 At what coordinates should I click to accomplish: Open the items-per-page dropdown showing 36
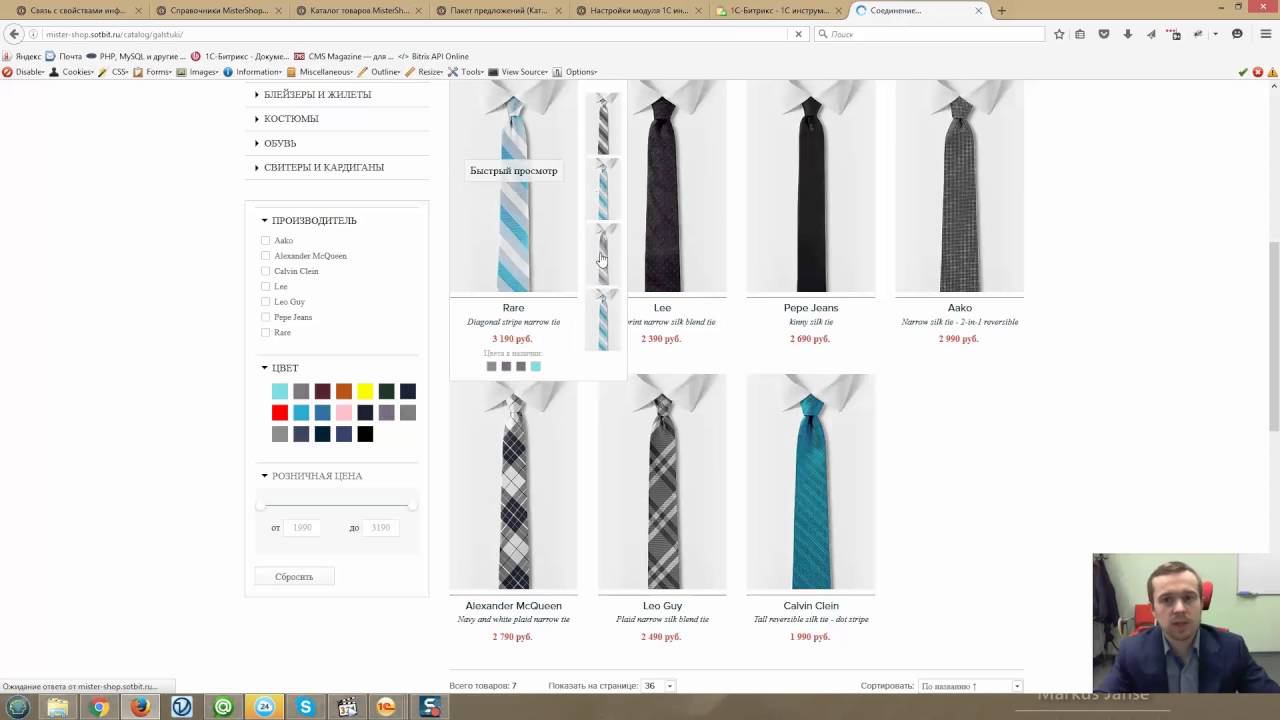(x=659, y=686)
